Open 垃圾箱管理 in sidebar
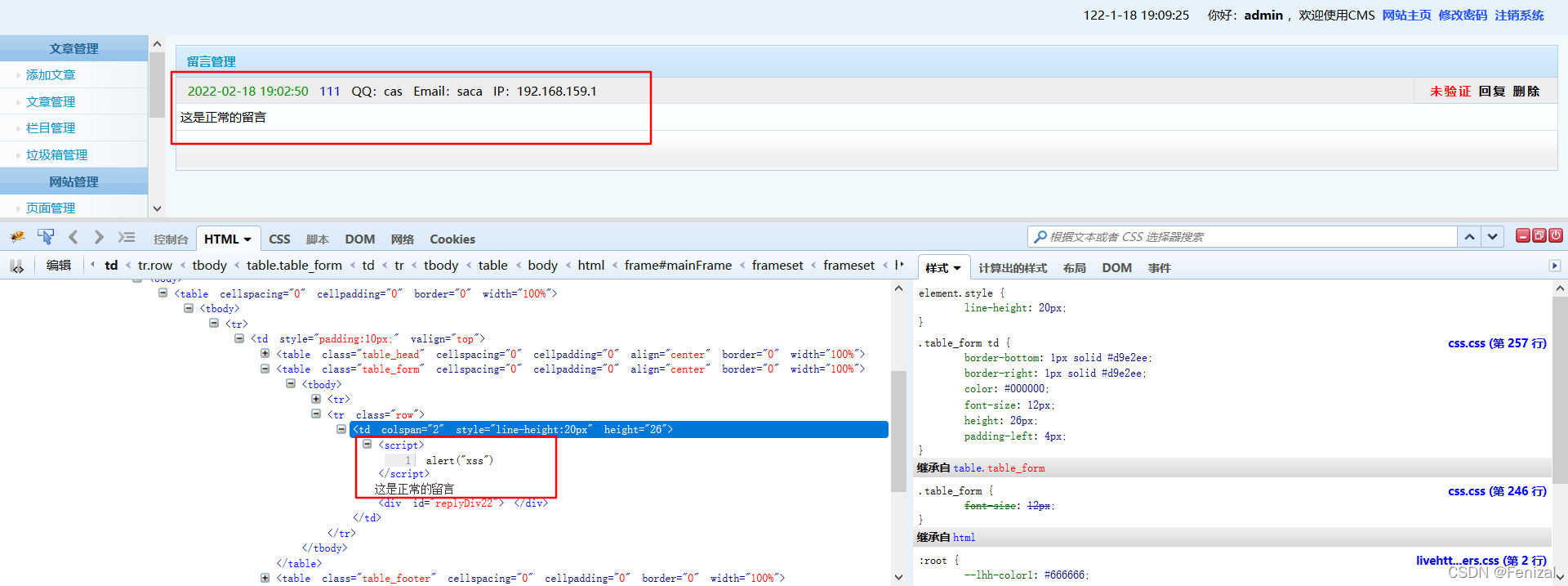This screenshot has width=1568, height=586. pyautogui.click(x=56, y=155)
